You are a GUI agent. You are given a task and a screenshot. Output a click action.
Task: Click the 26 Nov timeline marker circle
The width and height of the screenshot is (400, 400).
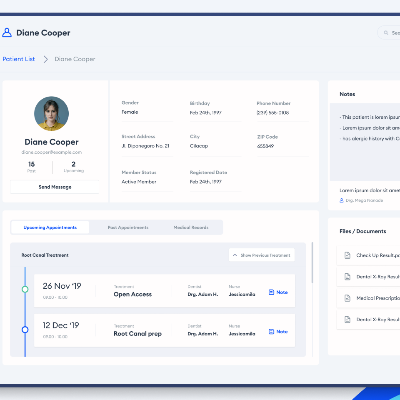(25, 289)
